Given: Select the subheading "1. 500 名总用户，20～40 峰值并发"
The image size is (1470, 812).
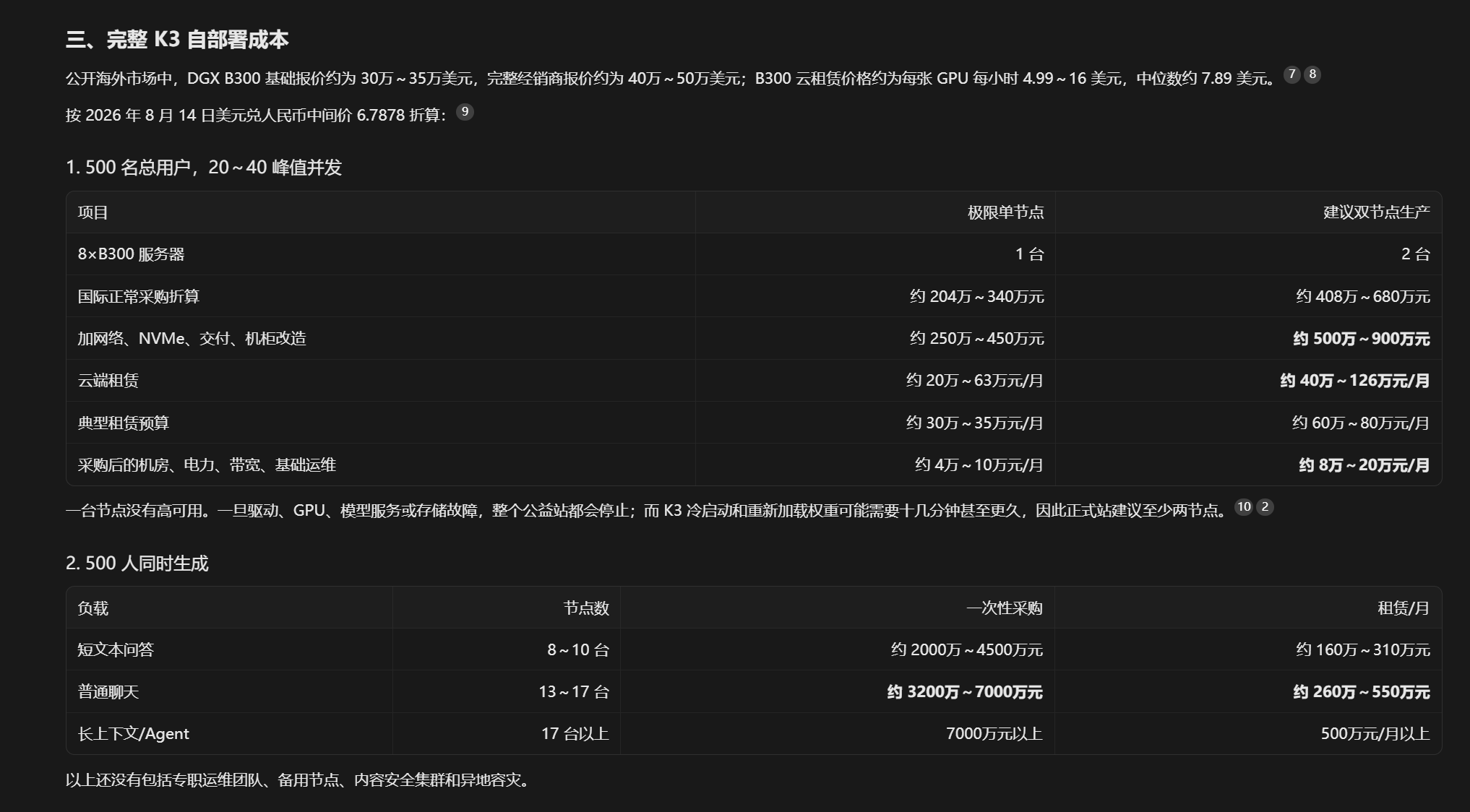Looking at the screenshot, I should click(x=204, y=168).
